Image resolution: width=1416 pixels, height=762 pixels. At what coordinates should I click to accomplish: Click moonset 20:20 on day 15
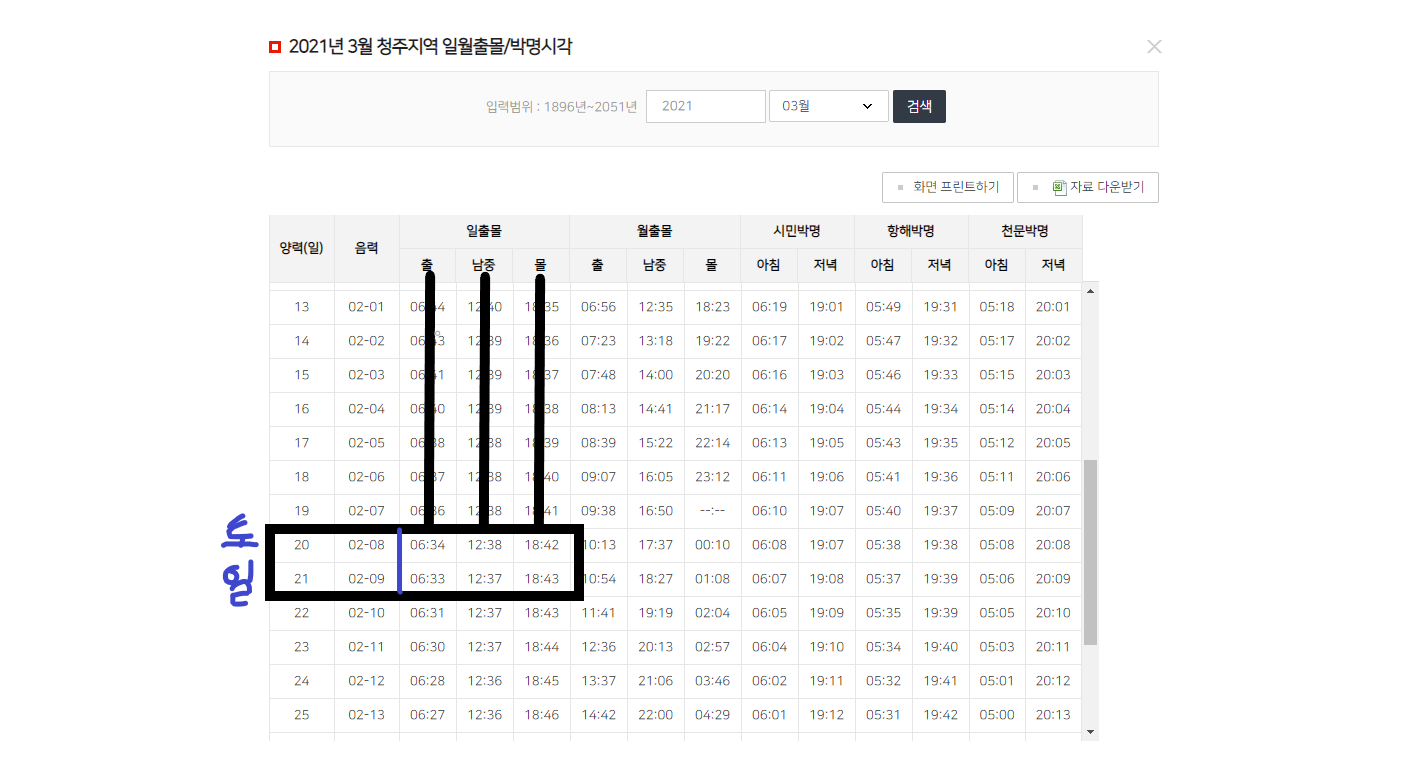coord(712,375)
